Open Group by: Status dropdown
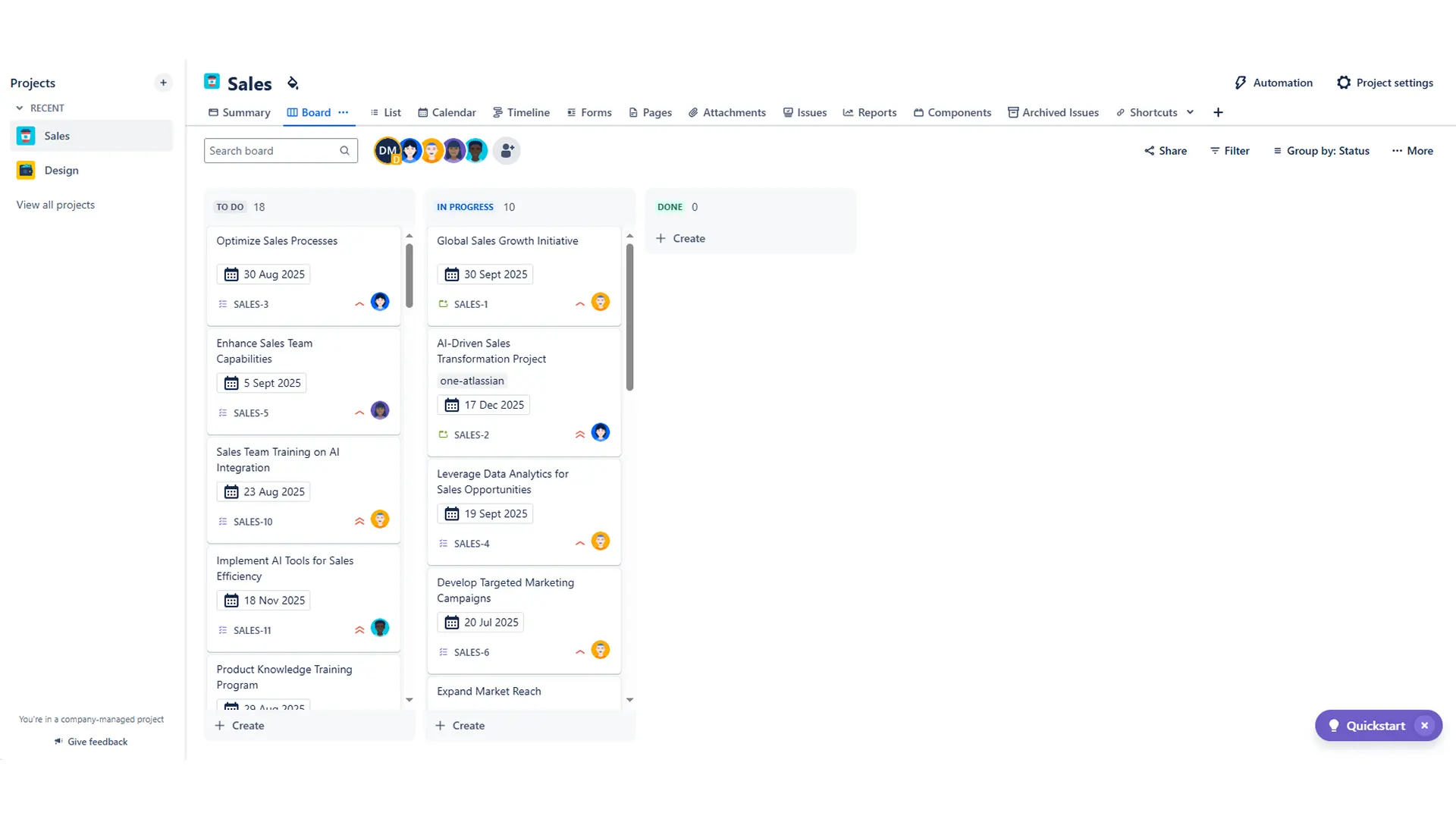1456x819 pixels. [x=1321, y=151]
